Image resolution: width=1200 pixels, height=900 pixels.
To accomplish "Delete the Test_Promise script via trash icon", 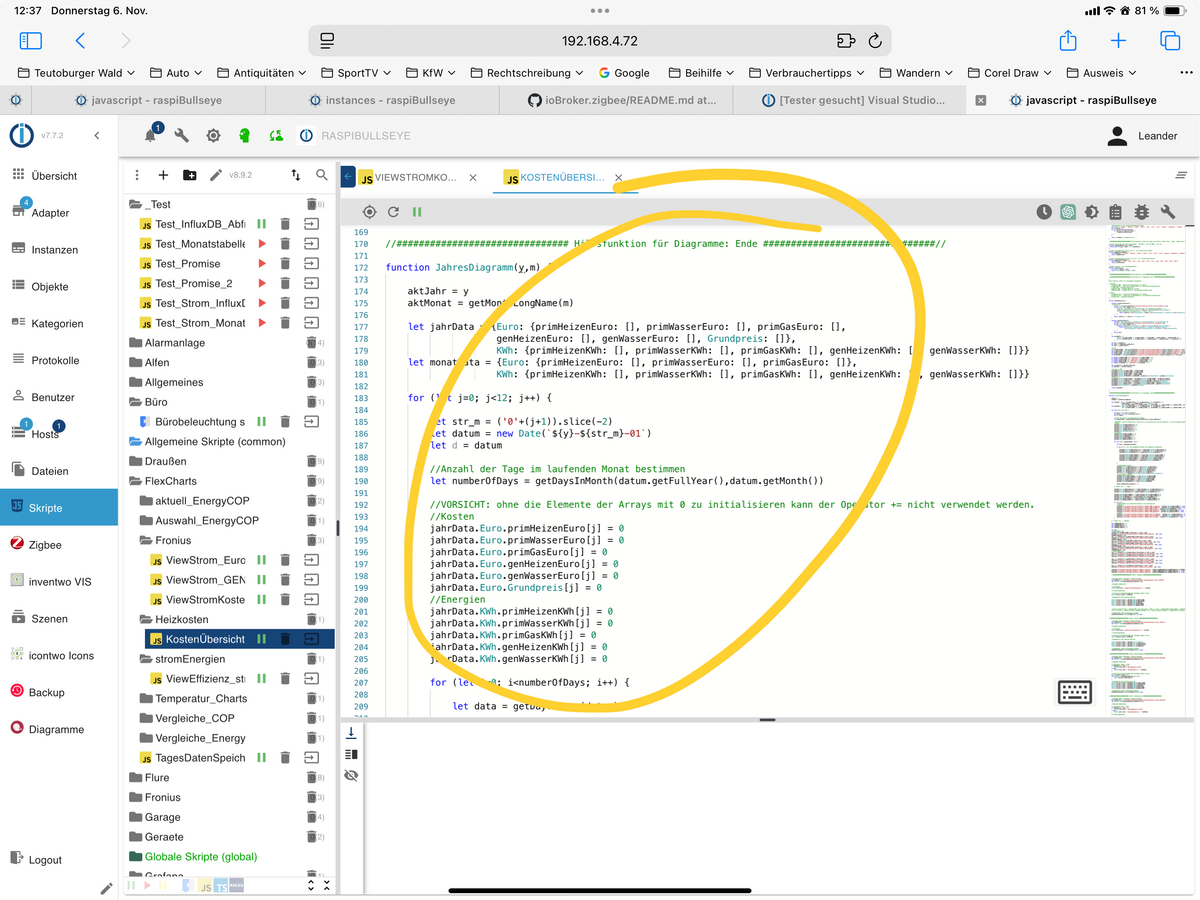I will tap(285, 264).
